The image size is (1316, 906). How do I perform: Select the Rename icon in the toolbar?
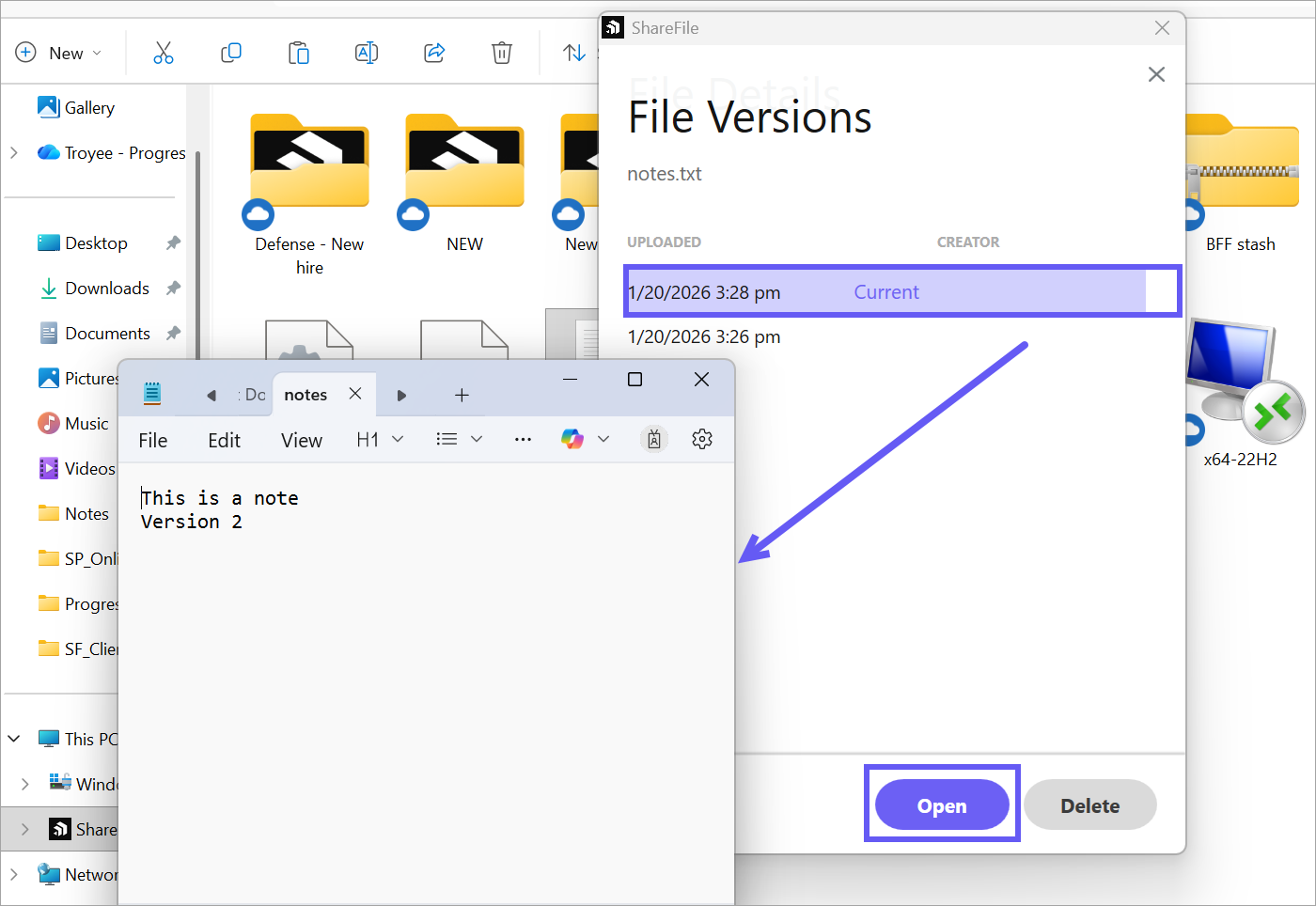tap(367, 53)
